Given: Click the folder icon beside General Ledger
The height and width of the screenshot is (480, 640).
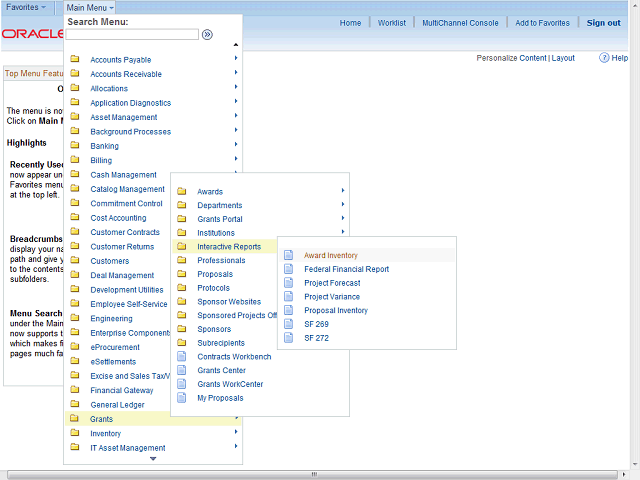Looking at the screenshot, I should click(75, 404).
